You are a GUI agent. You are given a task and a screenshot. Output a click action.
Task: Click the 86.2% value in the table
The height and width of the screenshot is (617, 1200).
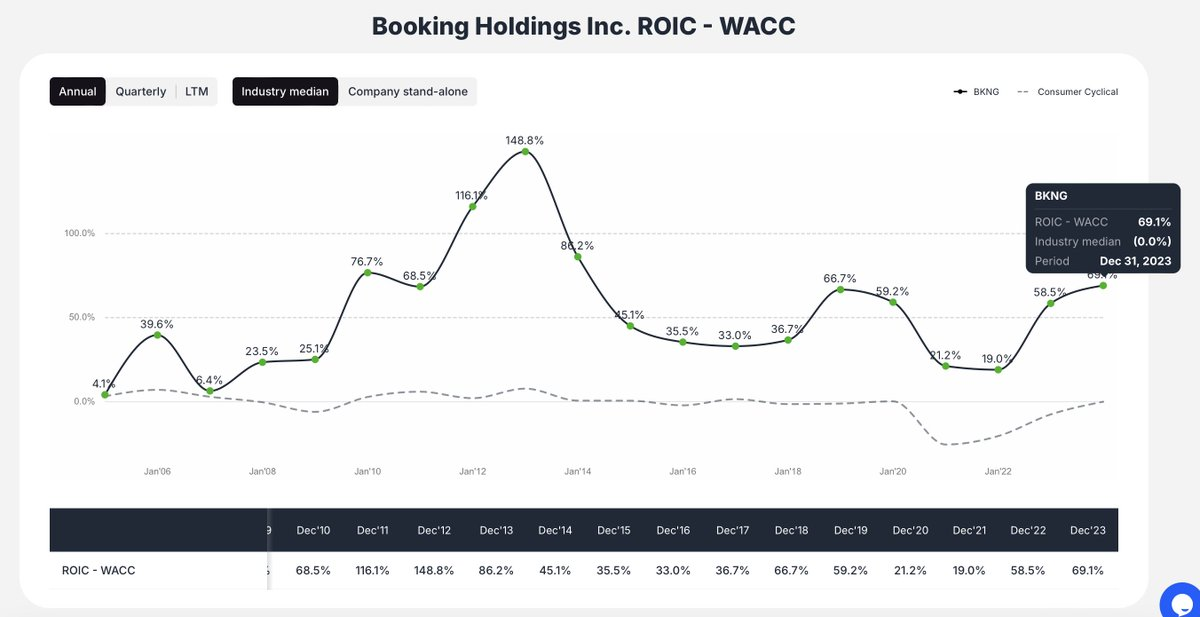point(495,570)
